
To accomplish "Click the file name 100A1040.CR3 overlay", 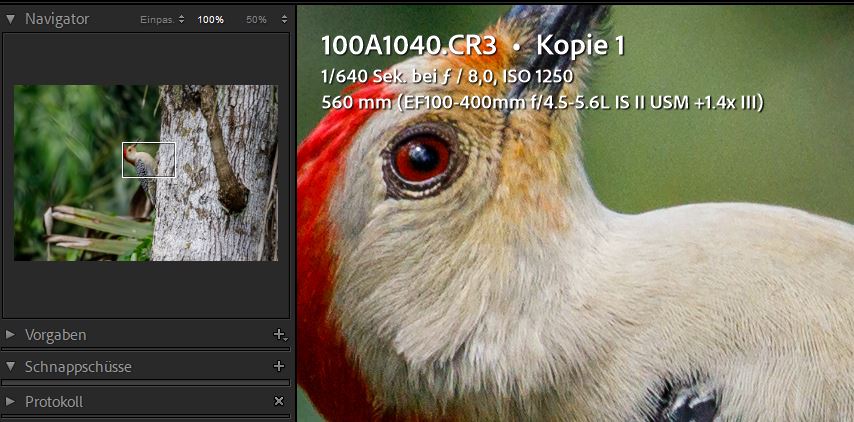I will pos(409,46).
